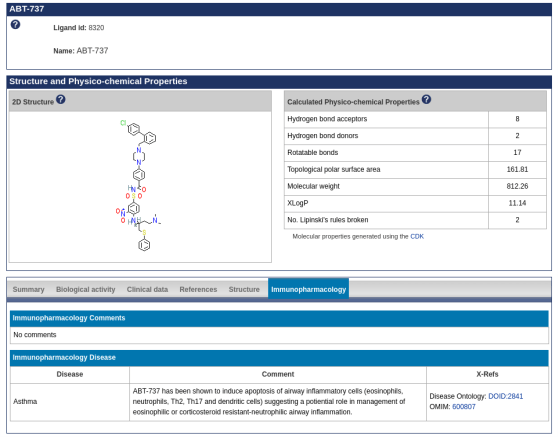Click Immunopharmacology Disease section header
559x437 pixels.
(279, 358)
